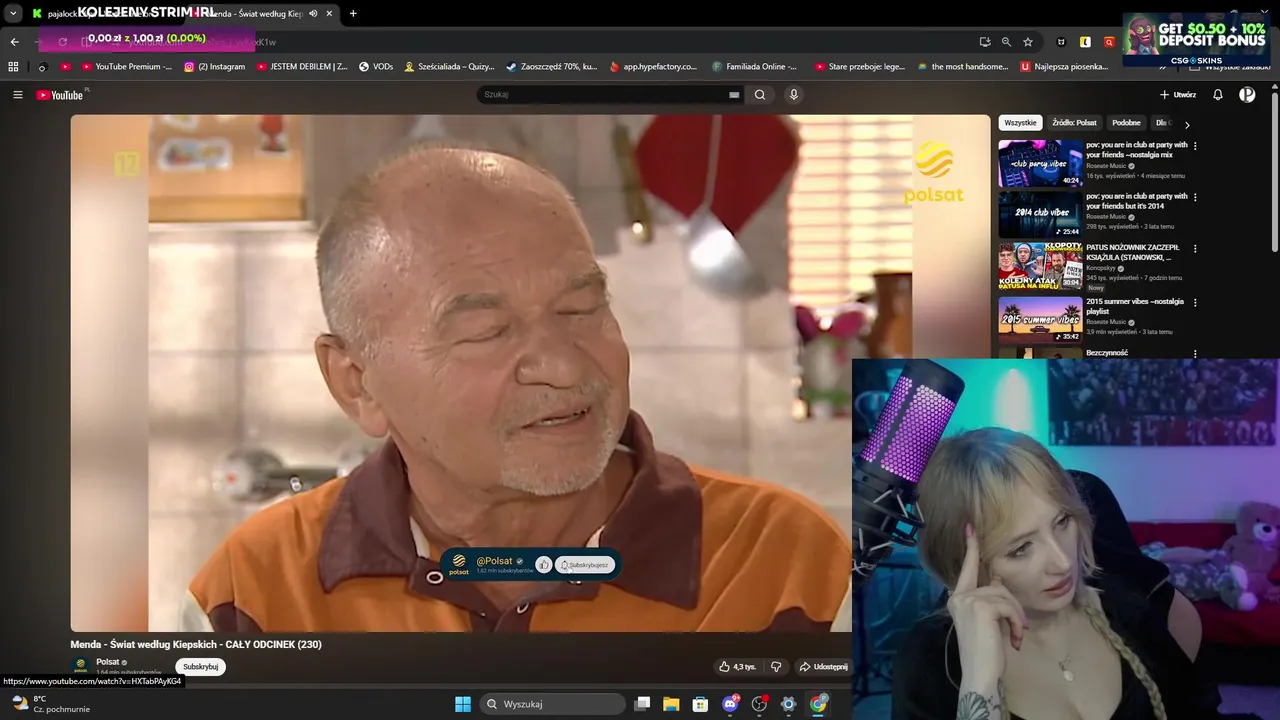
Task: Start voice search with the microphone icon
Action: (x=794, y=95)
